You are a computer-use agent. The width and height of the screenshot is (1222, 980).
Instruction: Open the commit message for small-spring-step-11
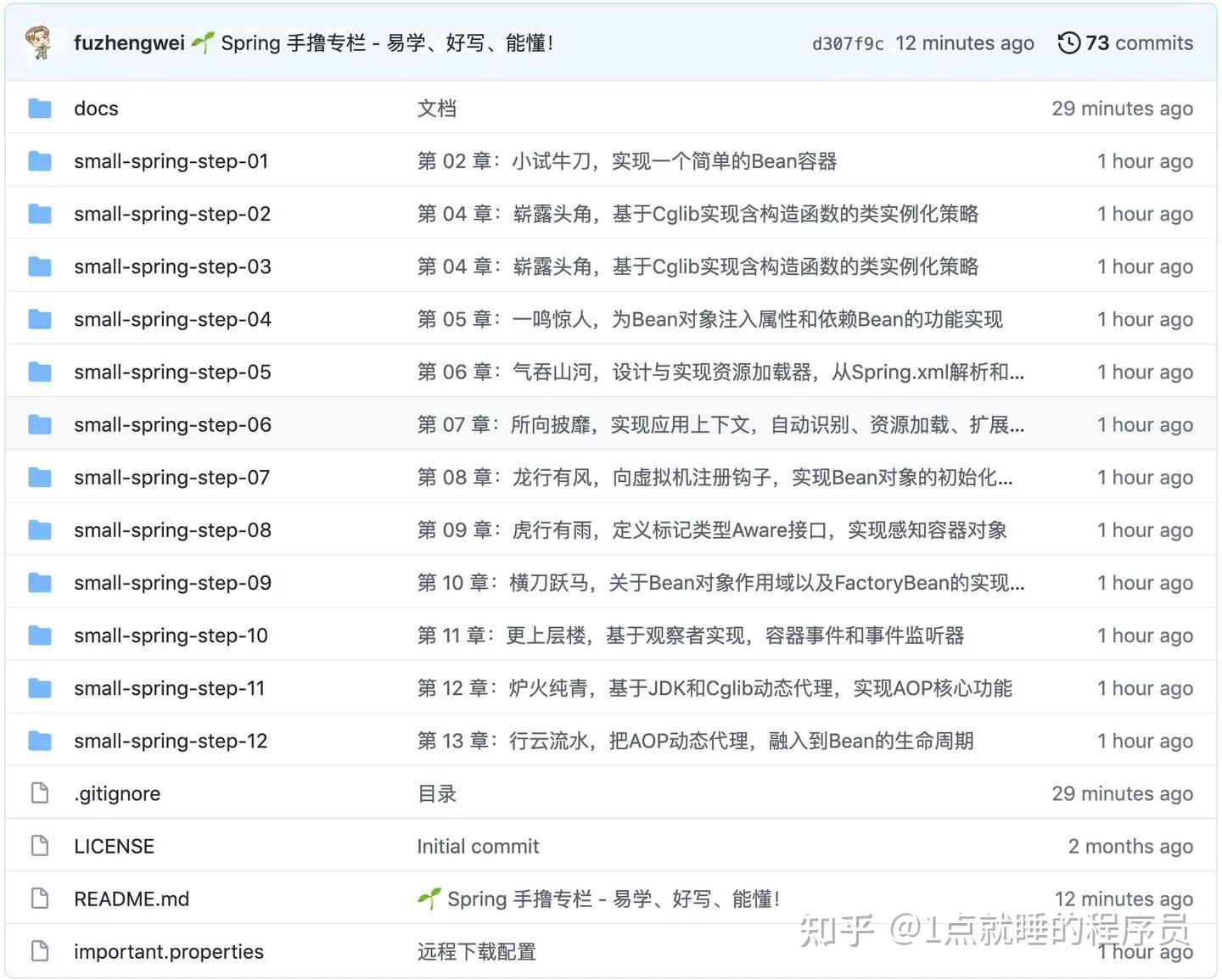pos(713,688)
